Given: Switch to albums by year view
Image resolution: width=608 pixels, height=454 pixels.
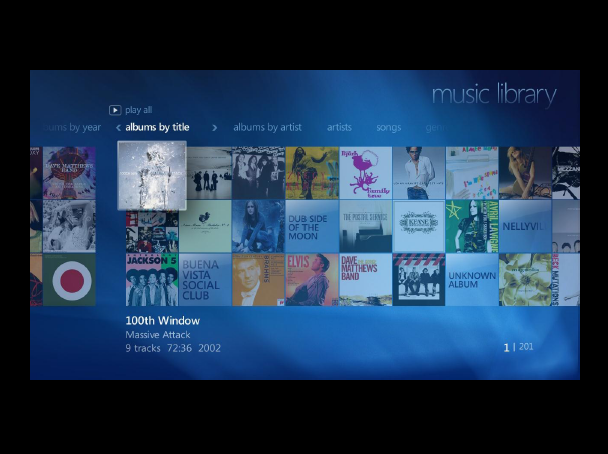Looking at the screenshot, I should (x=71, y=127).
